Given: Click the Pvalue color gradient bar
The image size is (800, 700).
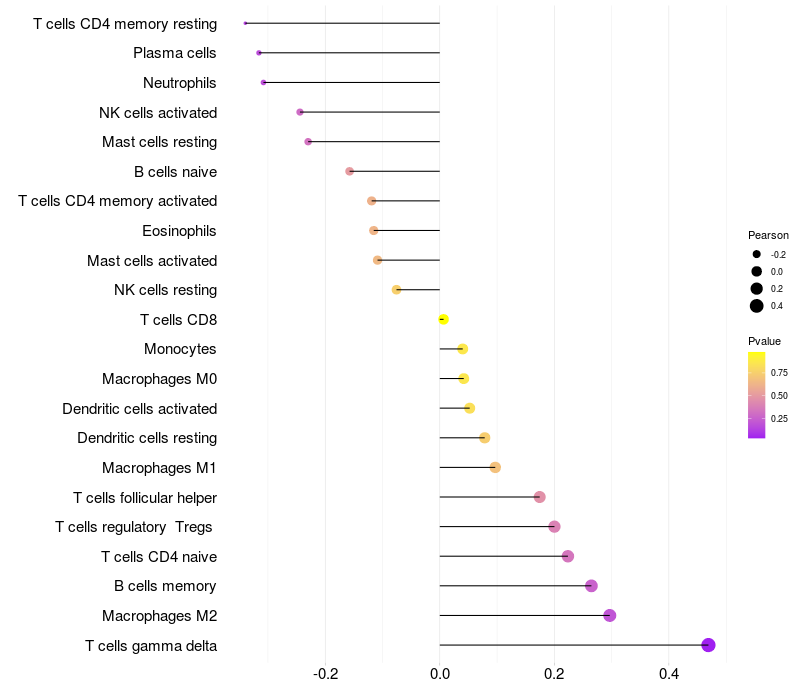Looking at the screenshot, I should 757,395.
